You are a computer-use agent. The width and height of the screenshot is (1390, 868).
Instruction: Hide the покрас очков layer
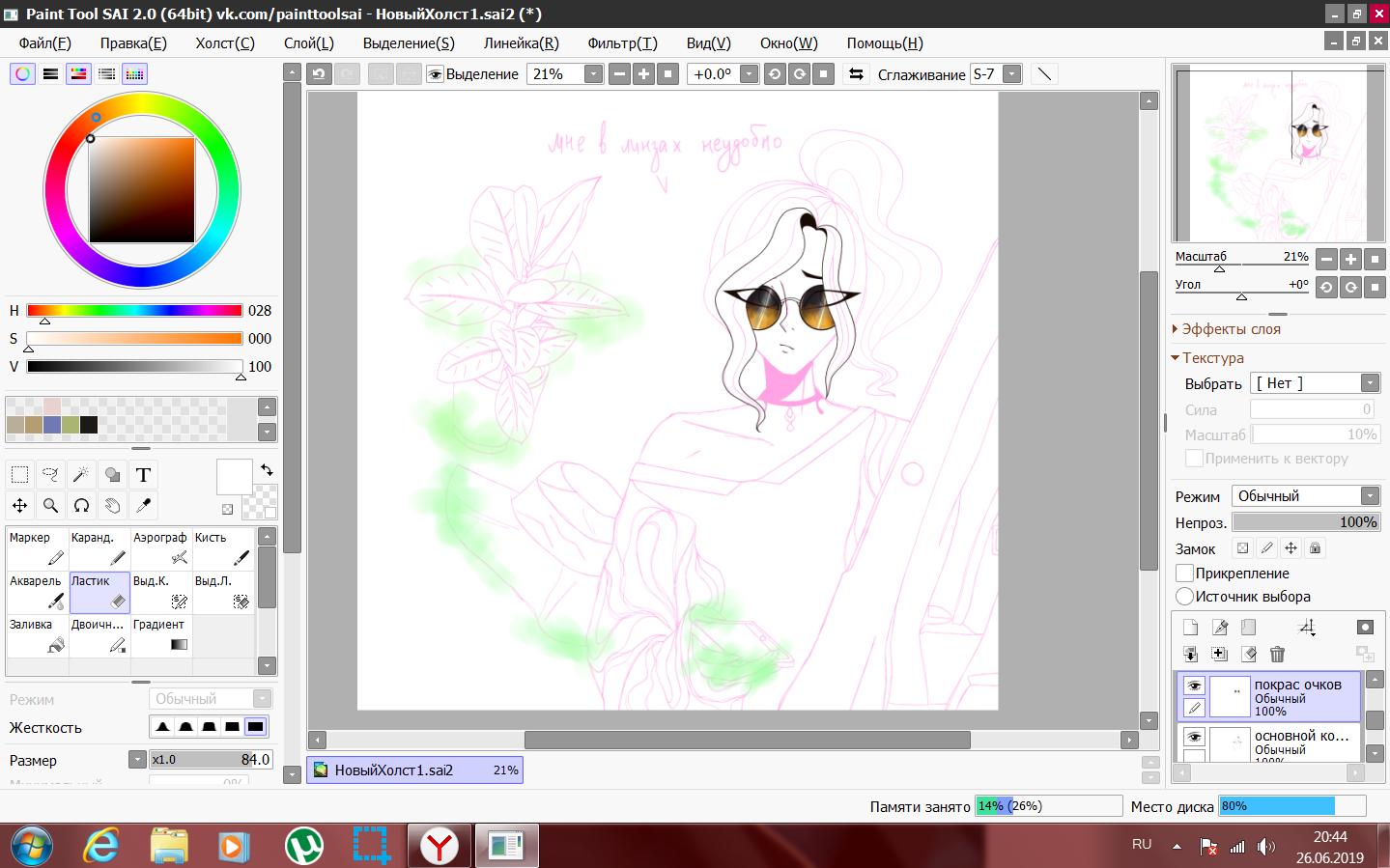tap(1194, 686)
